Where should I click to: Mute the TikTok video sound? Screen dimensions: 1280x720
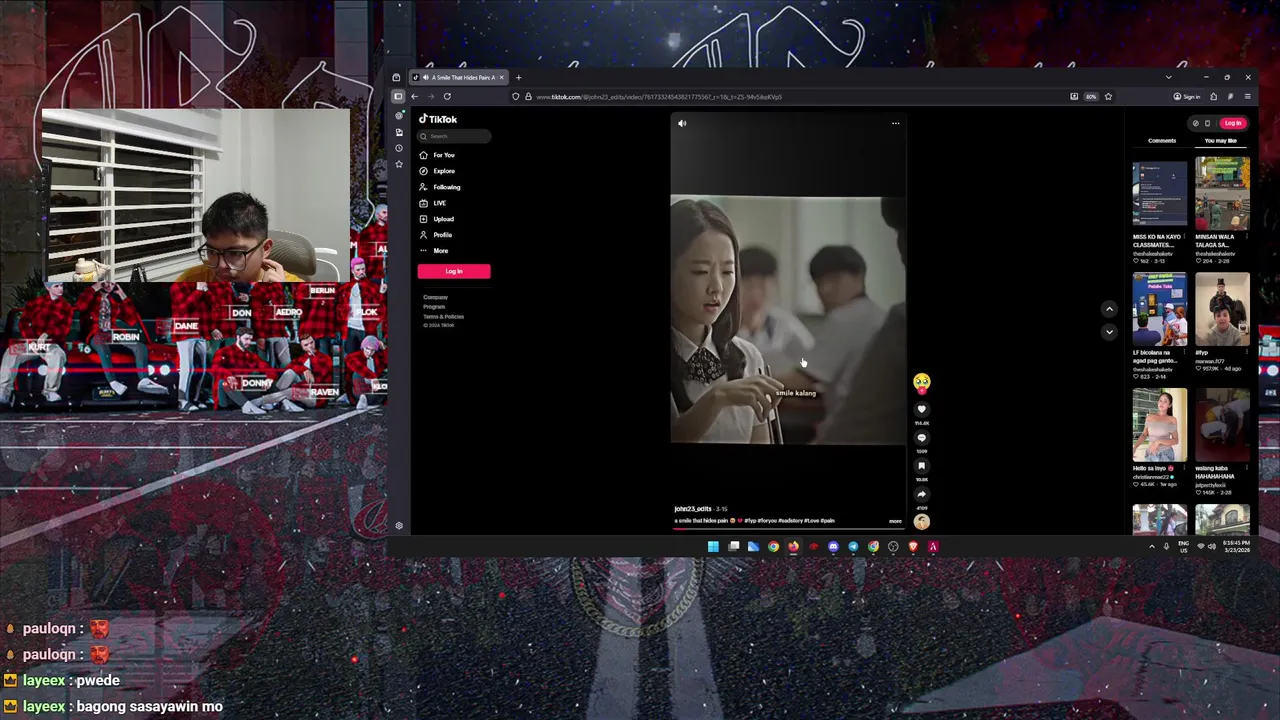(x=682, y=124)
